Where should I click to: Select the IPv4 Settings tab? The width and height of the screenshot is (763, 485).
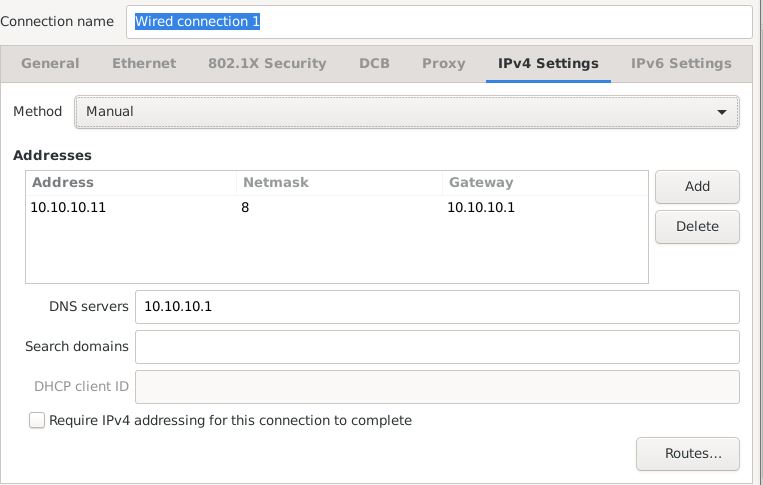click(548, 63)
